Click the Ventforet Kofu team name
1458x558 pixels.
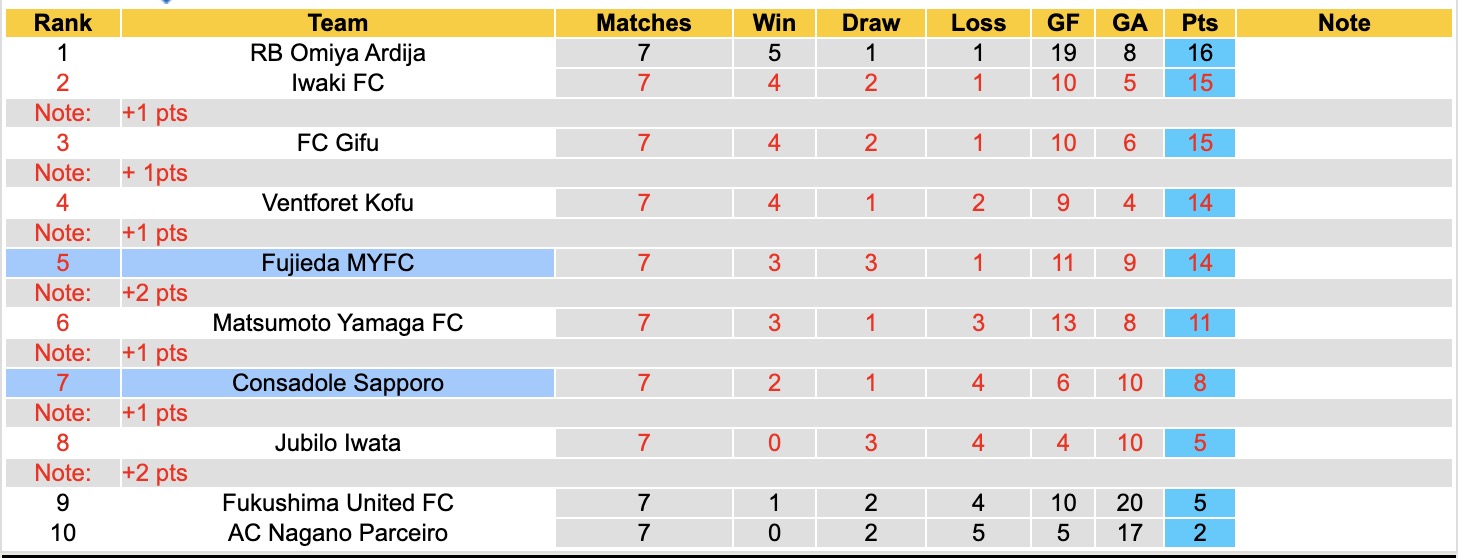click(x=338, y=203)
